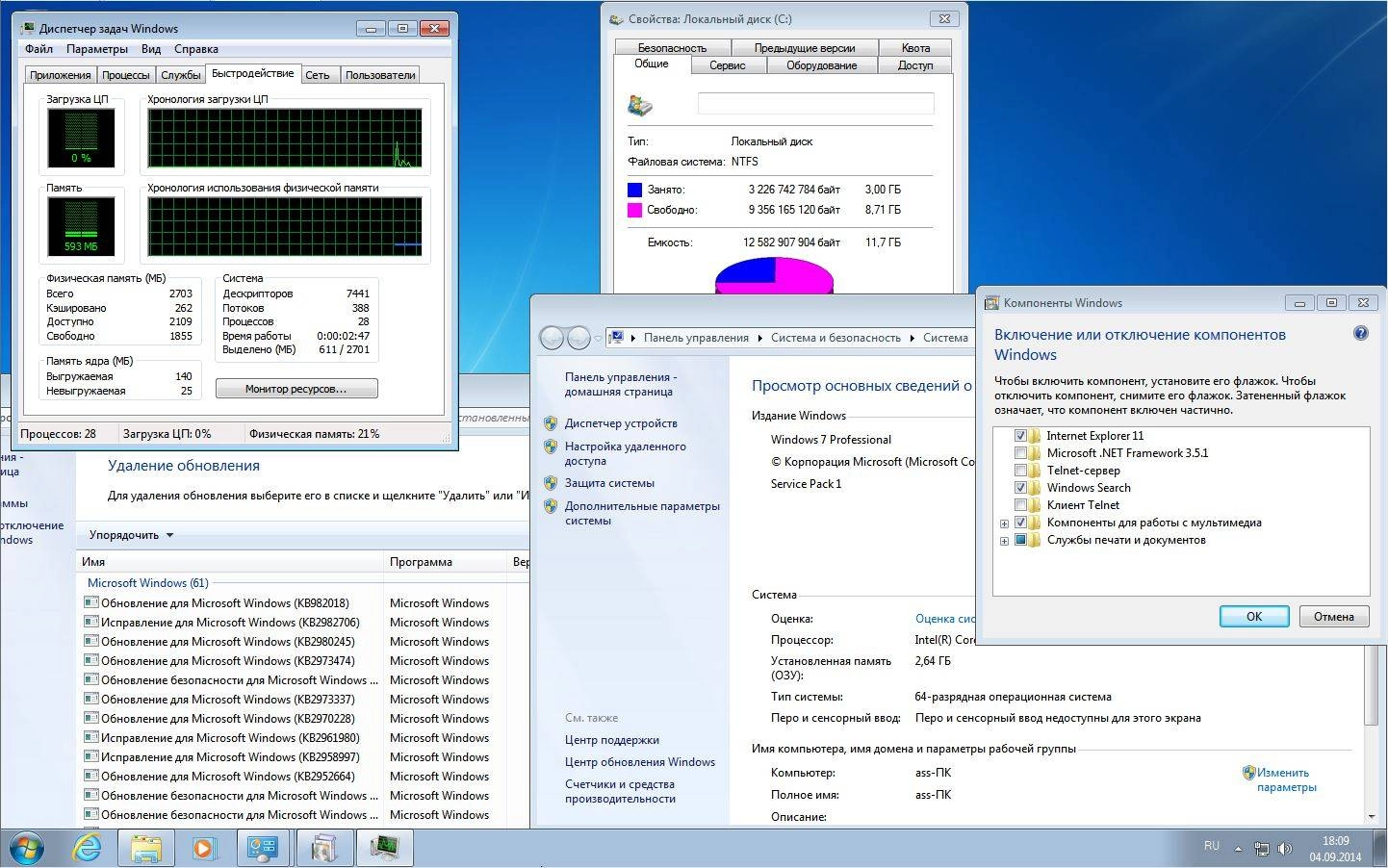Uncheck the Windows Search component

pos(1020,488)
